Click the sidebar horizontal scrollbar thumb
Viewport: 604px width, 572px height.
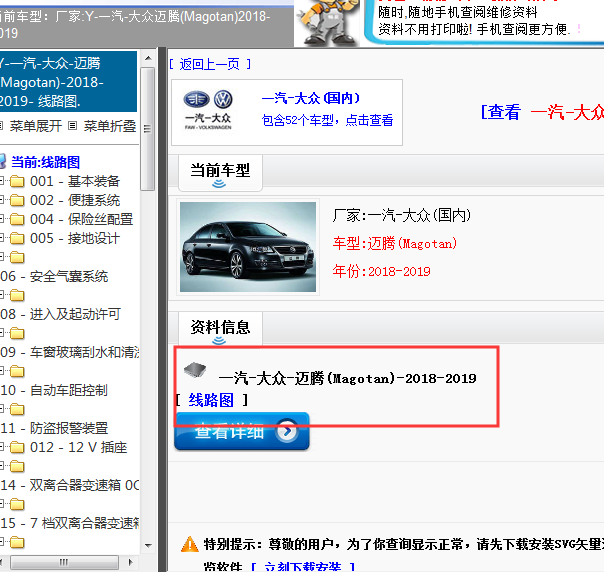click(64, 562)
